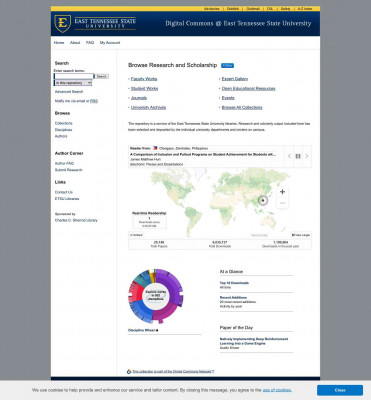This screenshot has height=400, width=371.
Task: Click the ETSU shield logo
Action: [x=63, y=24]
